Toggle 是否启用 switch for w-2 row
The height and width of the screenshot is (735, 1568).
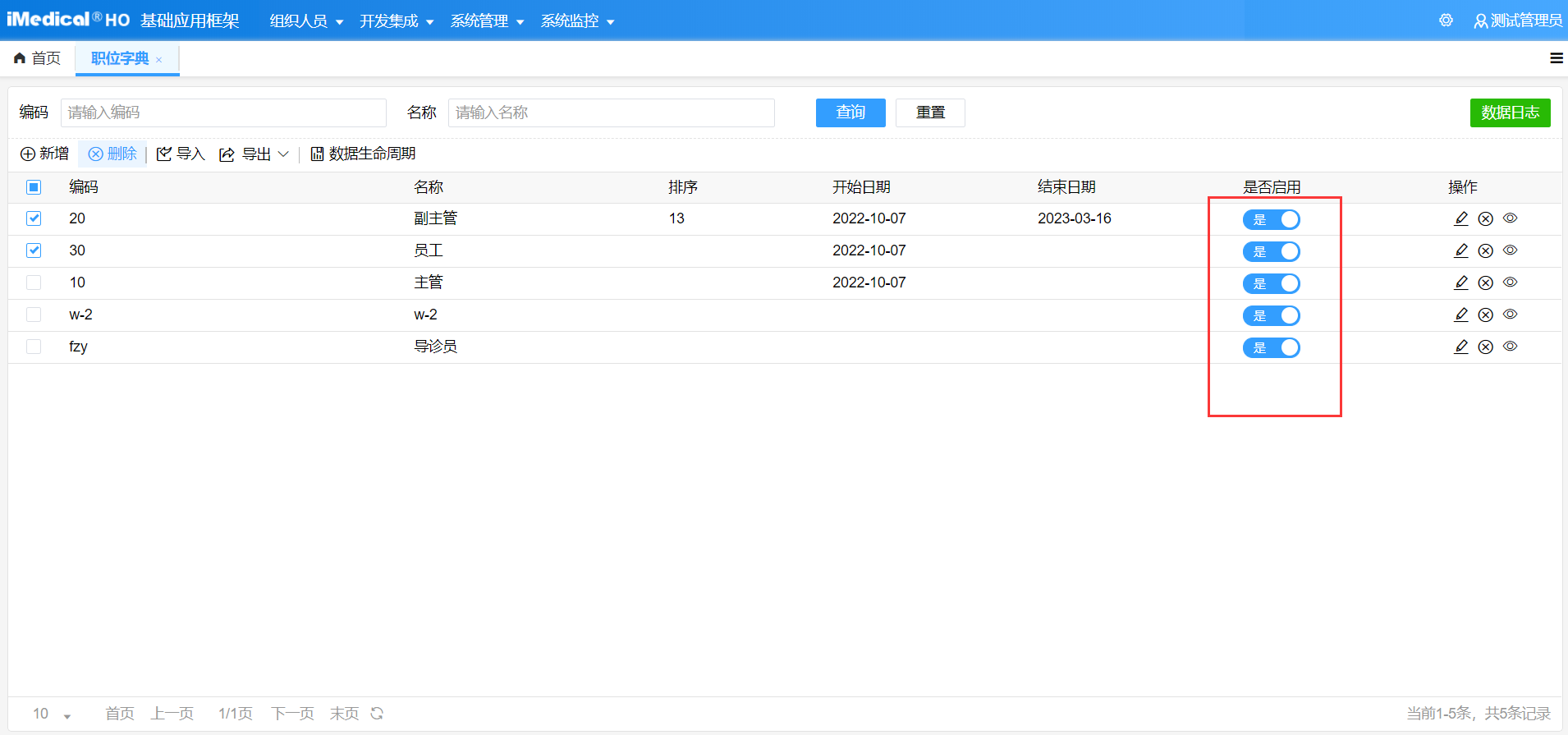[1272, 315]
